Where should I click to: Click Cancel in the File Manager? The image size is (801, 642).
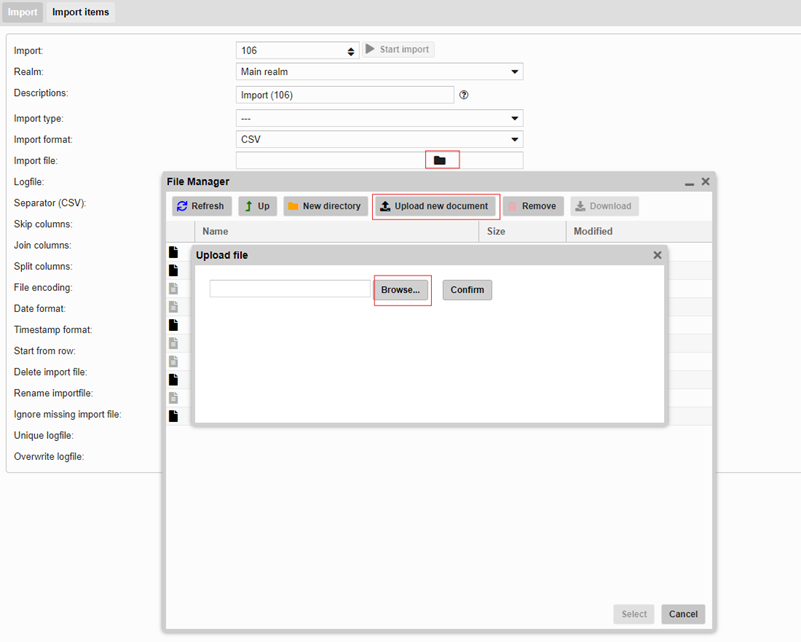[683, 614]
